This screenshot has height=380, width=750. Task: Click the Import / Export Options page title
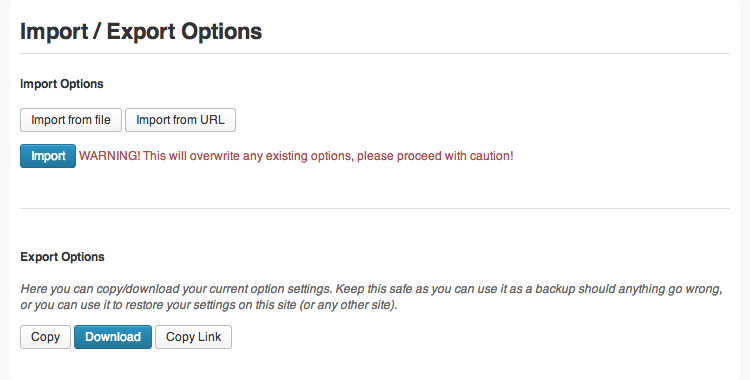point(141,32)
